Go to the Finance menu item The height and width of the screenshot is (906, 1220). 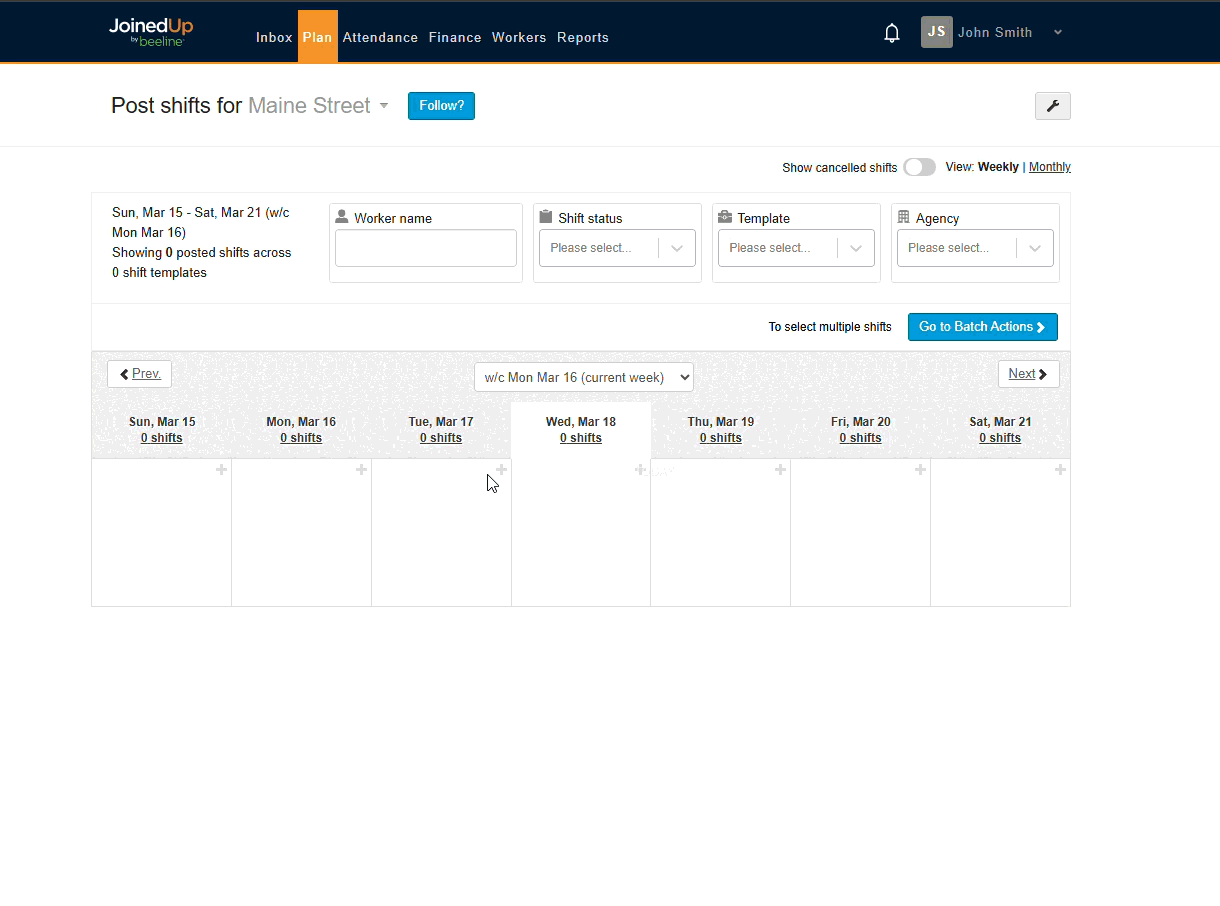455,38
